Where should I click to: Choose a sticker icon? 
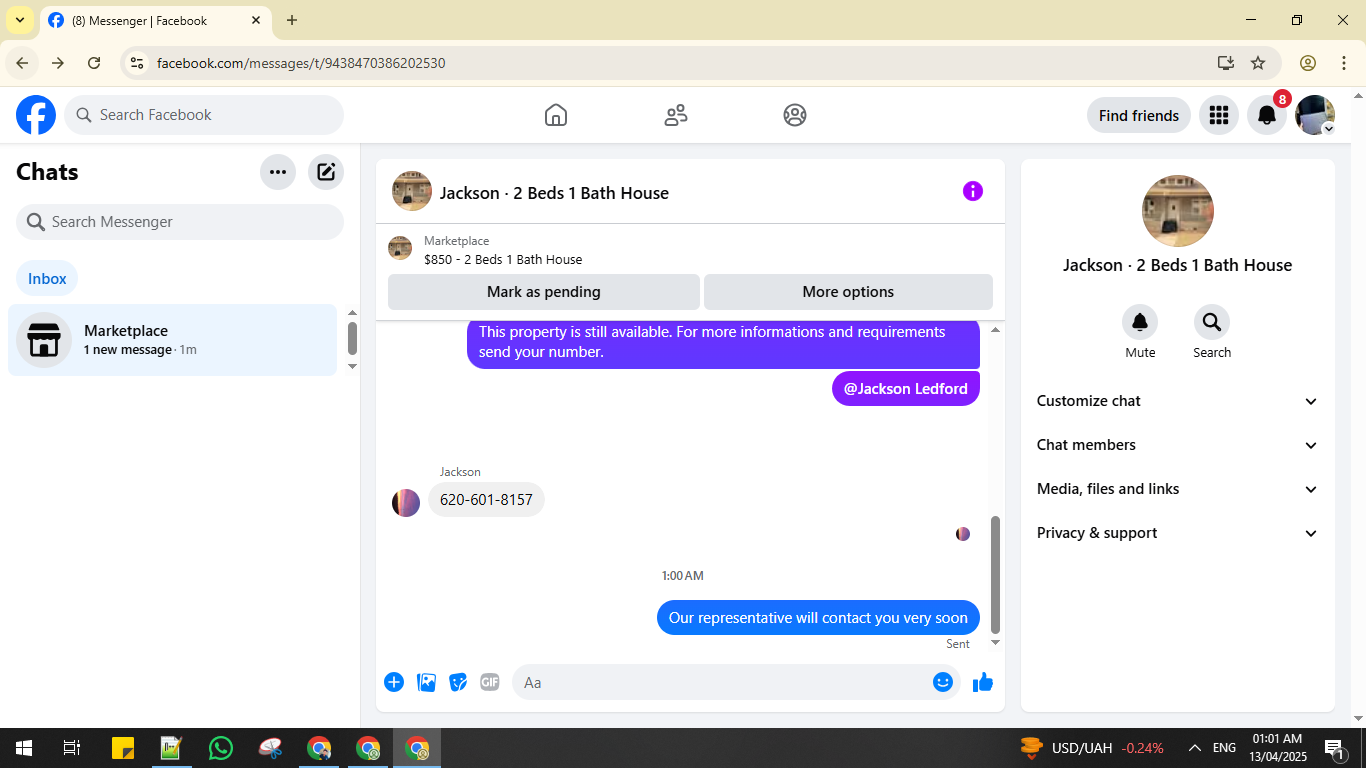click(x=458, y=682)
